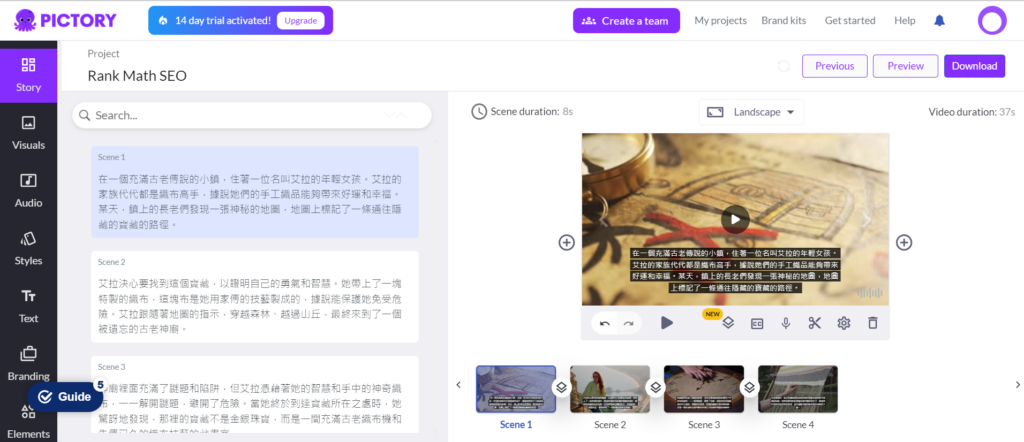Play the video preview center button
The height and width of the screenshot is (442, 1024).
(735, 219)
